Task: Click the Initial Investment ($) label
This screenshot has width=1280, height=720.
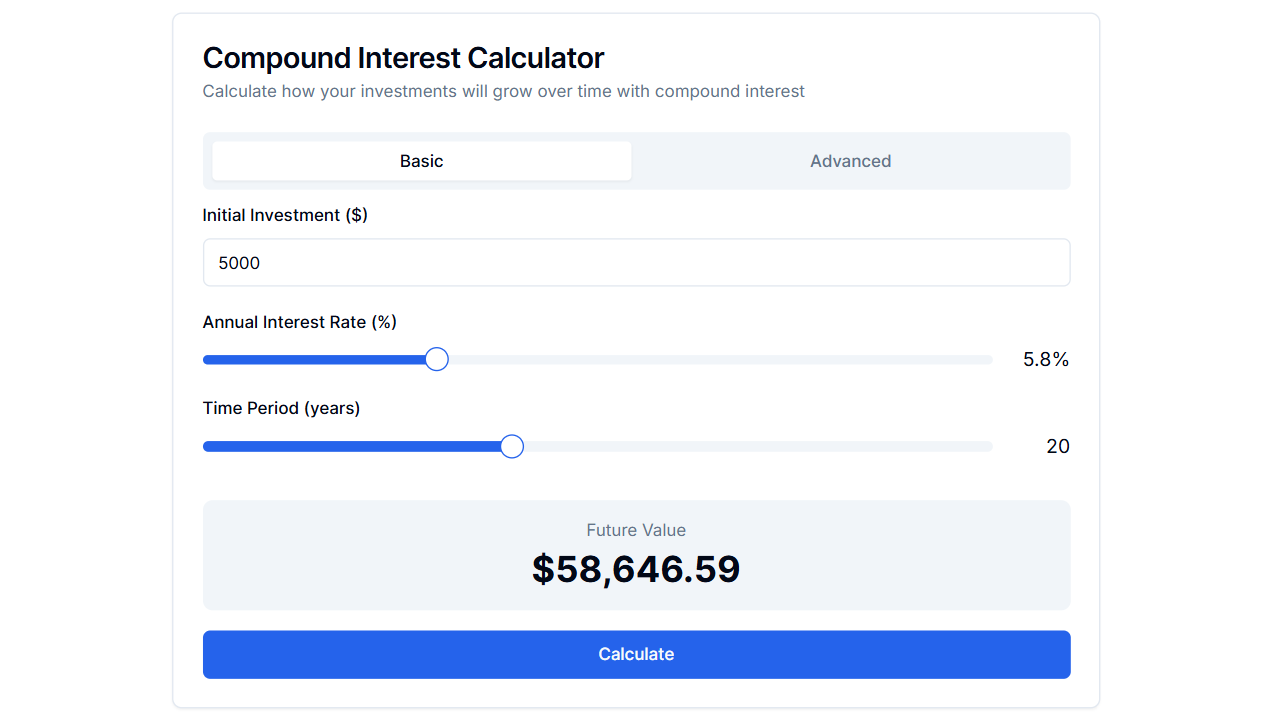Action: (x=284, y=215)
